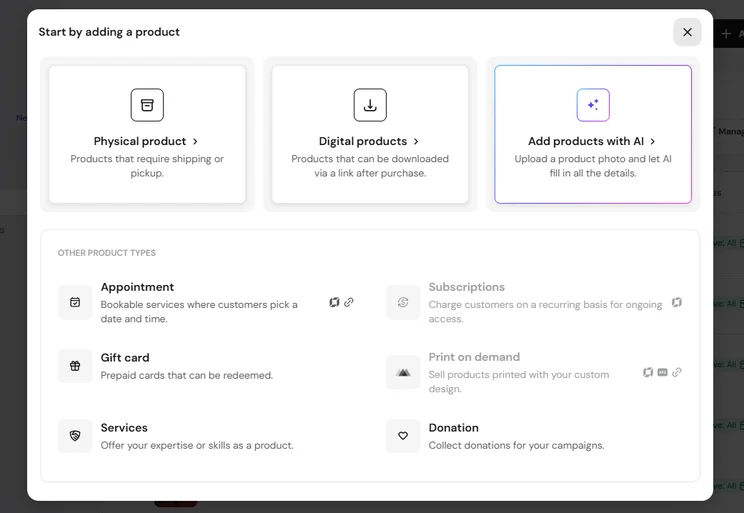The height and width of the screenshot is (513, 744).
Task: Select the Appointment product type
Action: click(206, 302)
